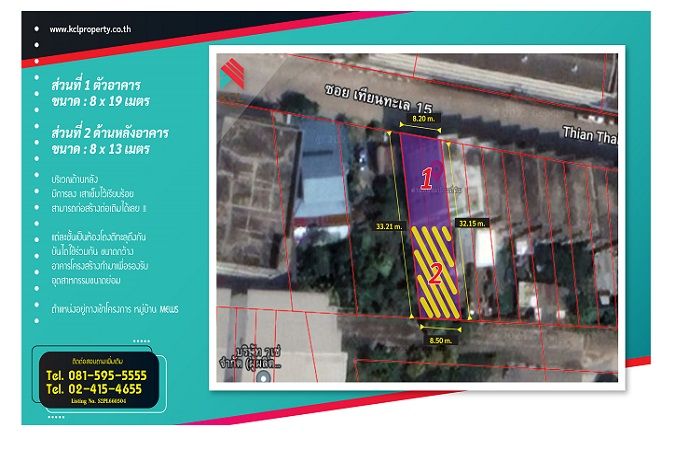Click the 8.20 m. measurement label

pos(424,118)
